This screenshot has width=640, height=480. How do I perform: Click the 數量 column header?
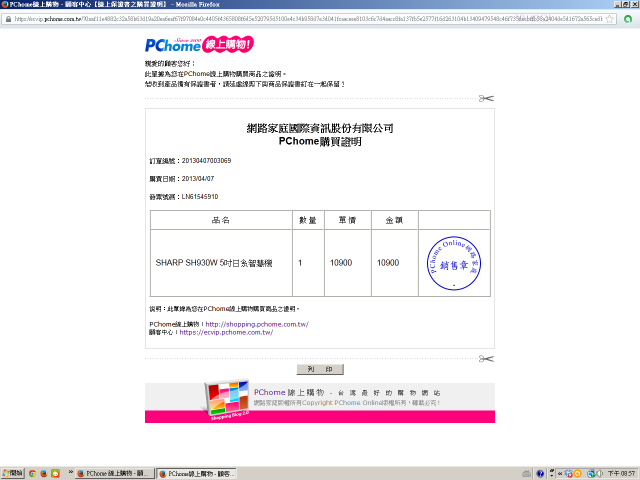308,220
